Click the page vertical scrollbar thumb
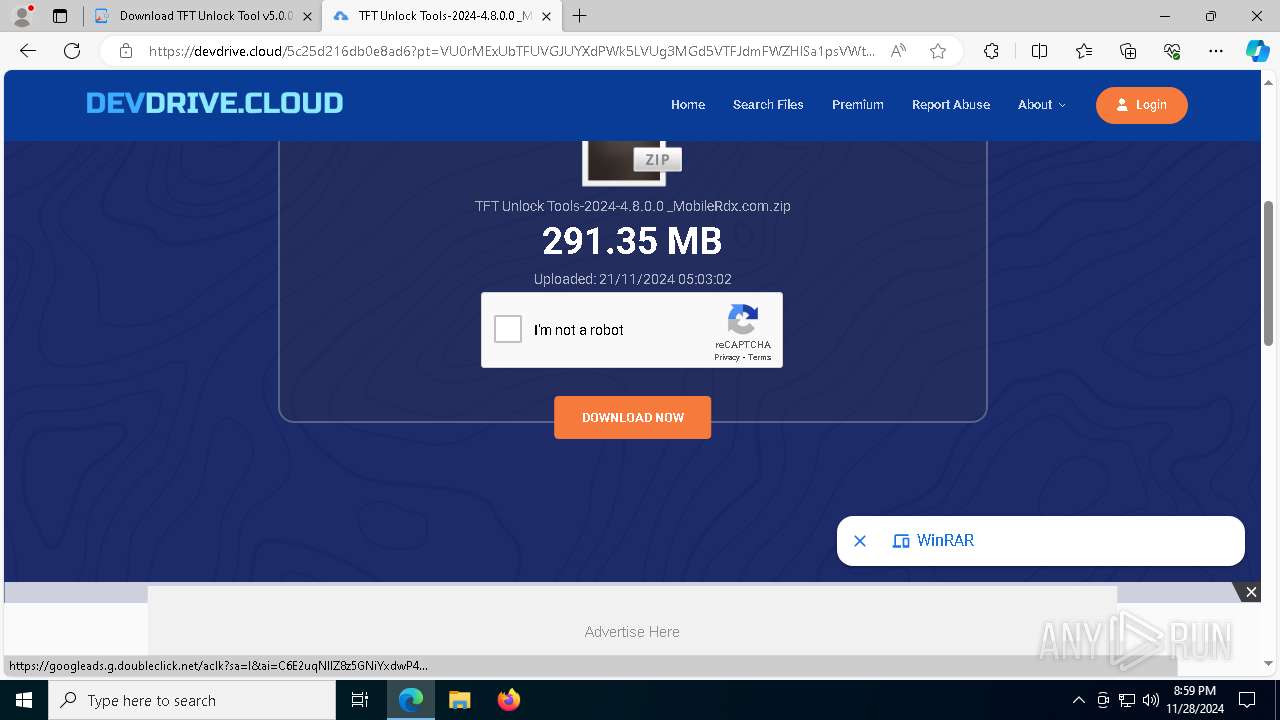 tap(1269, 273)
